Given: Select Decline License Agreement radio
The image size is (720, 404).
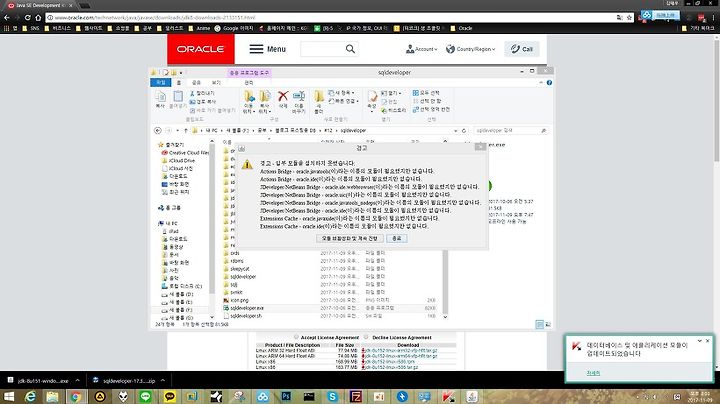Looking at the screenshot, I should pos(366,337).
